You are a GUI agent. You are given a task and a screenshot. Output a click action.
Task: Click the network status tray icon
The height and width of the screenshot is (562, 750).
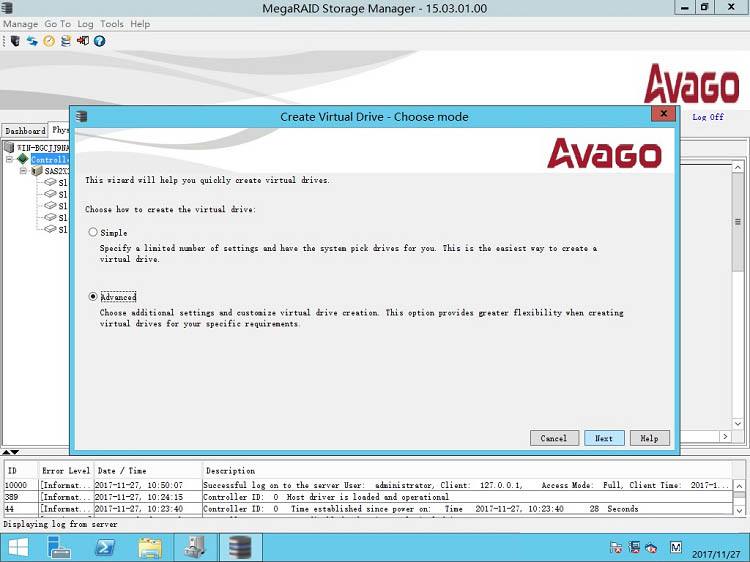(634, 548)
